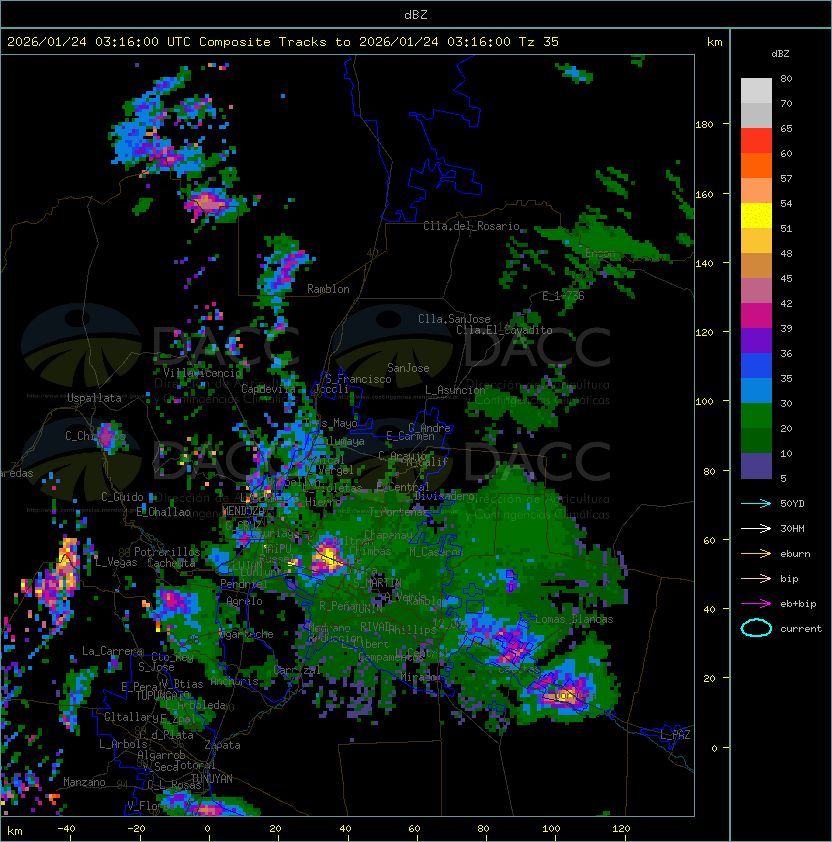Viewport: 832px width, 842px height.
Task: Click the pink bip arrow icon
Action: 756,578
